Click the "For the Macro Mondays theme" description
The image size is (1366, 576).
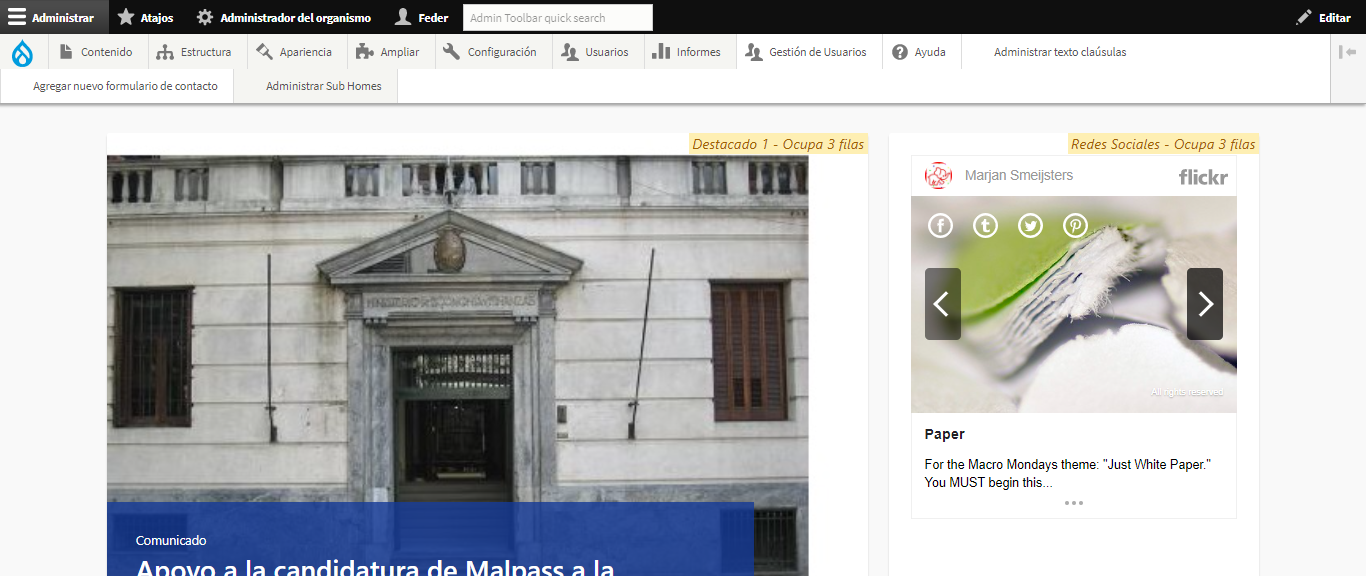click(x=1068, y=474)
